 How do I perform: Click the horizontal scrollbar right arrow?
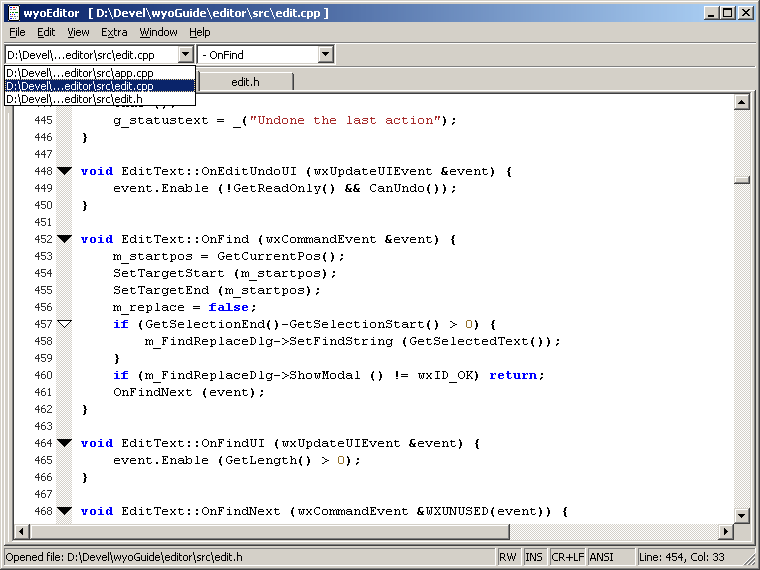click(725, 531)
